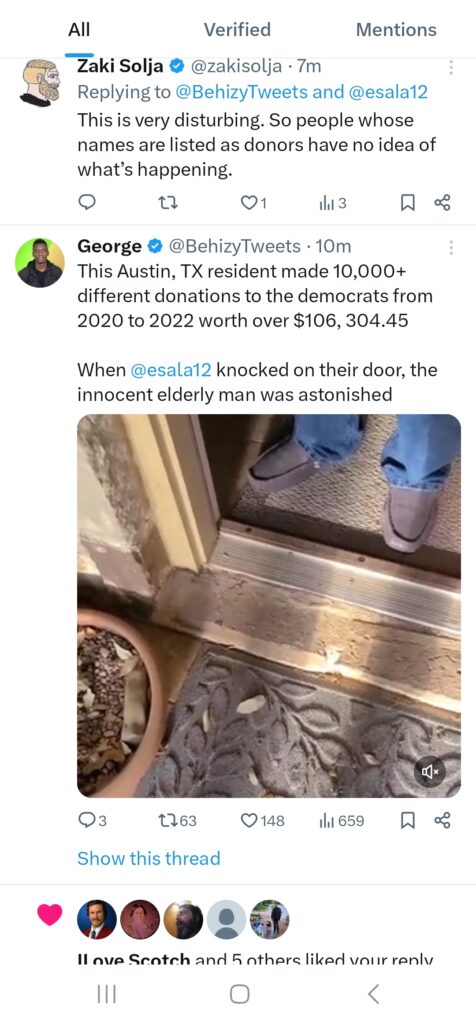476x1024 pixels.
Task: Bookmark Zaki Solja's tweet
Action: [407, 203]
